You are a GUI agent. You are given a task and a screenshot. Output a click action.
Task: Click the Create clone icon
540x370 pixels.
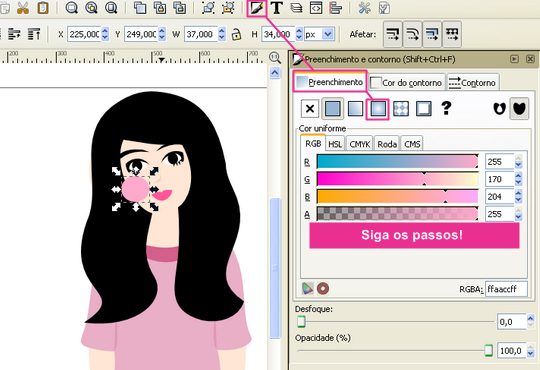159,8
